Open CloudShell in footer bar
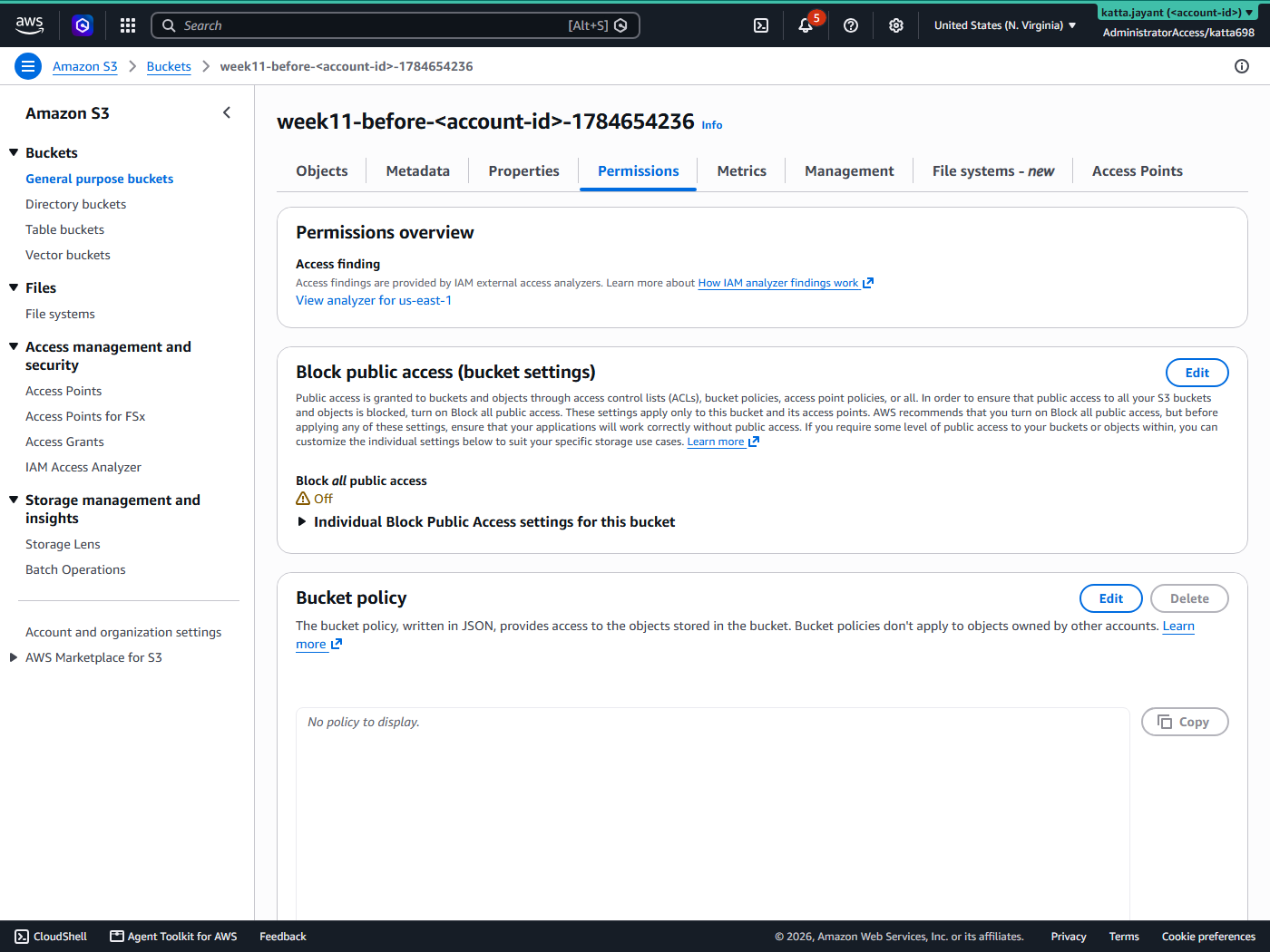 pos(52,937)
